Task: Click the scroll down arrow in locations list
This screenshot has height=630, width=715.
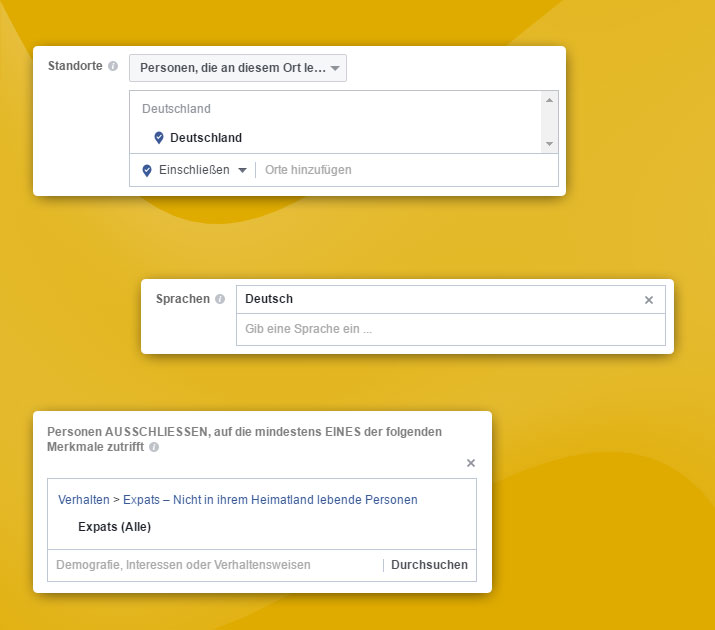Action: (x=549, y=144)
